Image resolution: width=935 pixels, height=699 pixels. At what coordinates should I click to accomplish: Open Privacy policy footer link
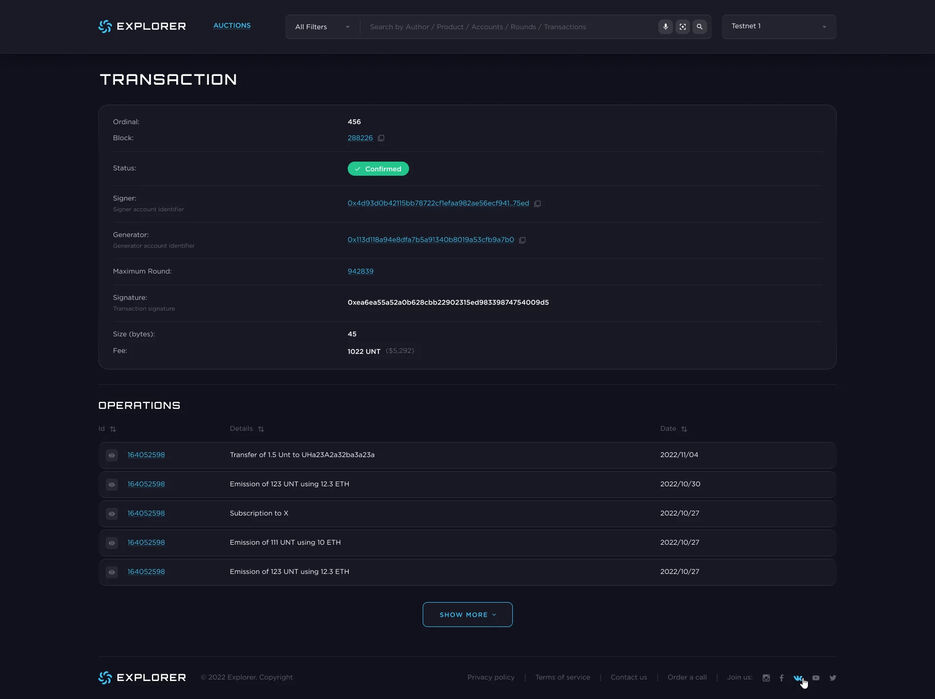(x=491, y=678)
